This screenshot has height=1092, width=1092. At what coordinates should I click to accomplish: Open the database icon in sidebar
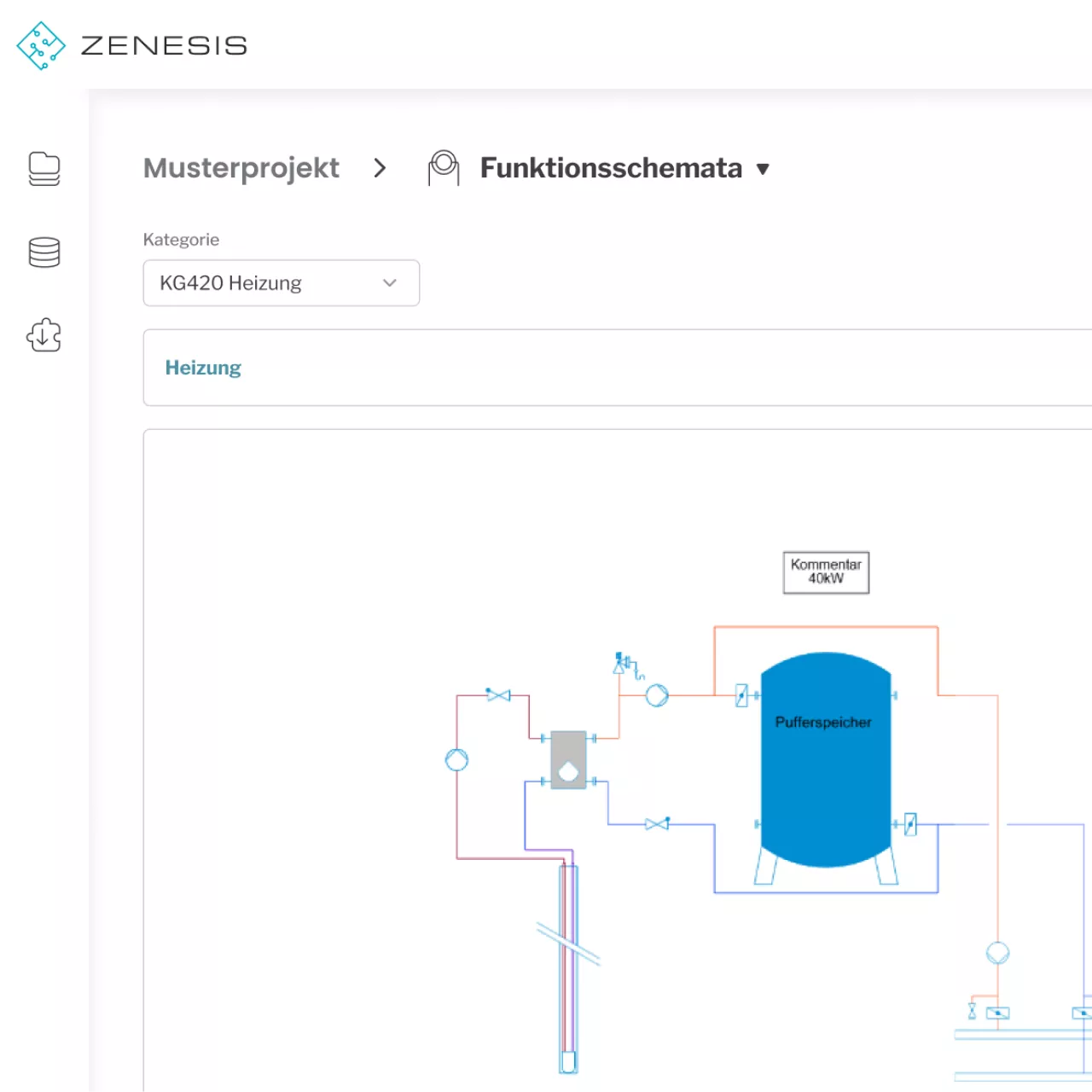click(44, 253)
